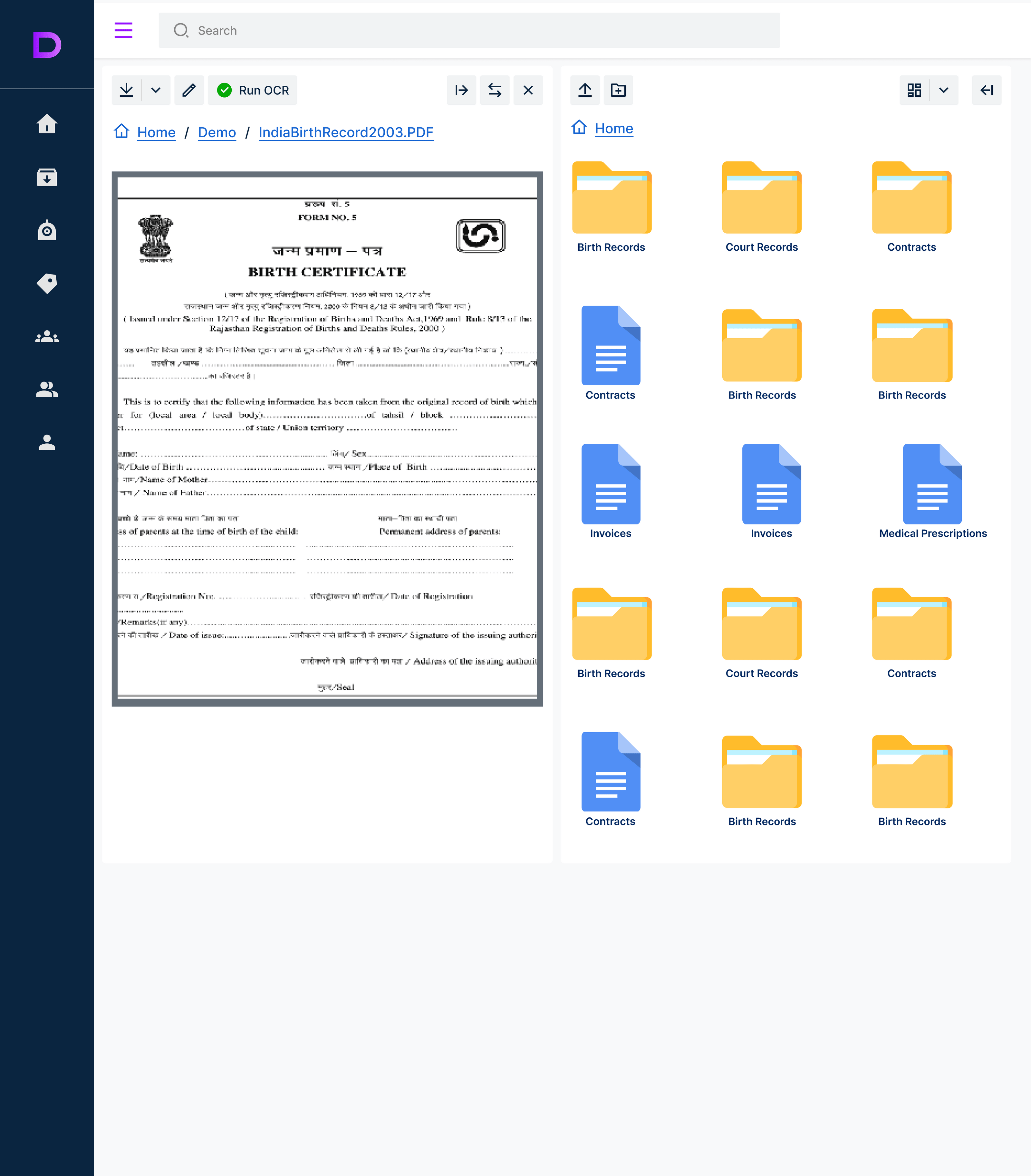1031x1176 pixels.
Task: Open Inbox from the sidebar
Action: tap(47, 177)
